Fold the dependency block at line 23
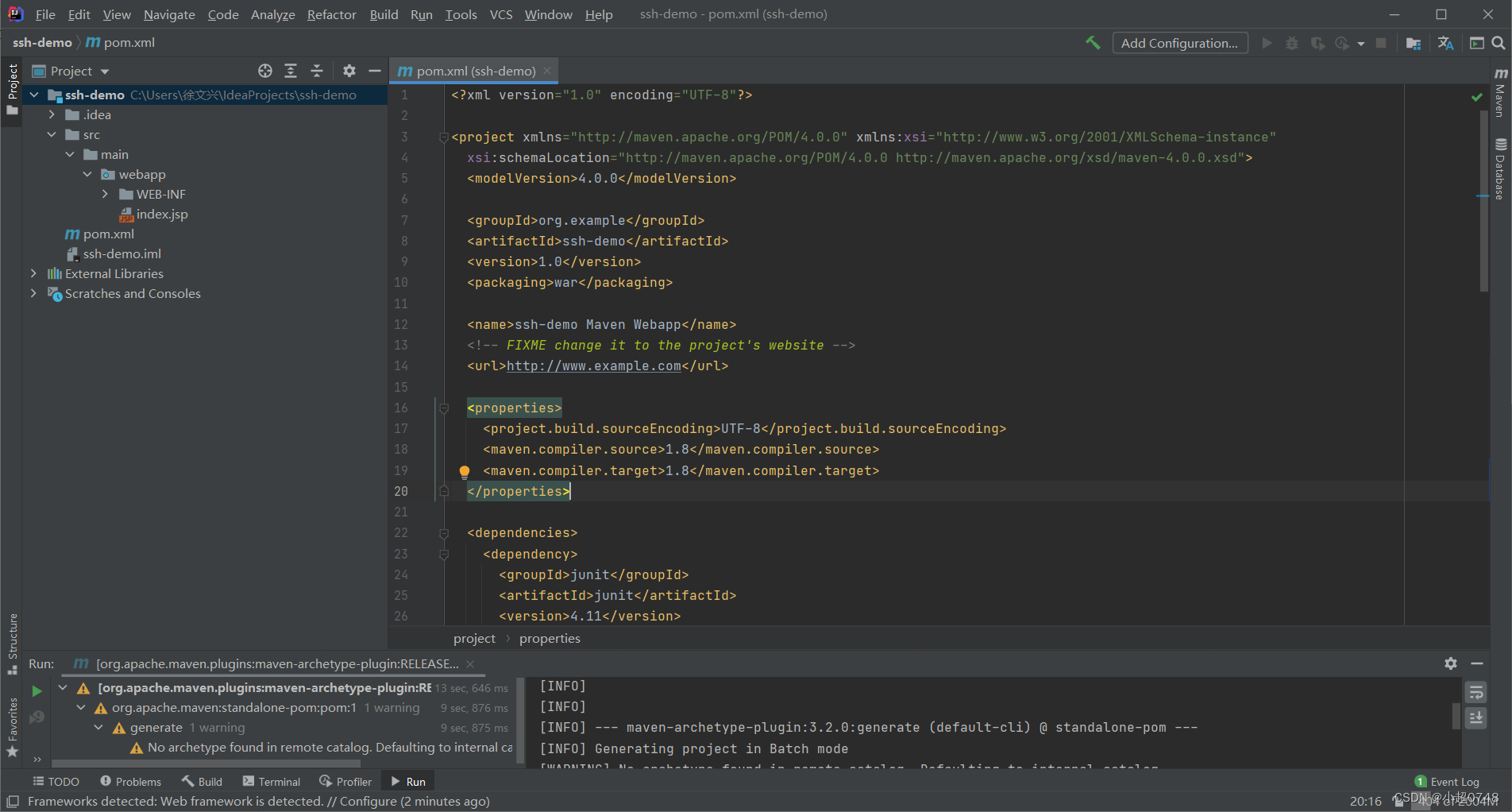Screen dimensions: 1512x812 [444, 555]
